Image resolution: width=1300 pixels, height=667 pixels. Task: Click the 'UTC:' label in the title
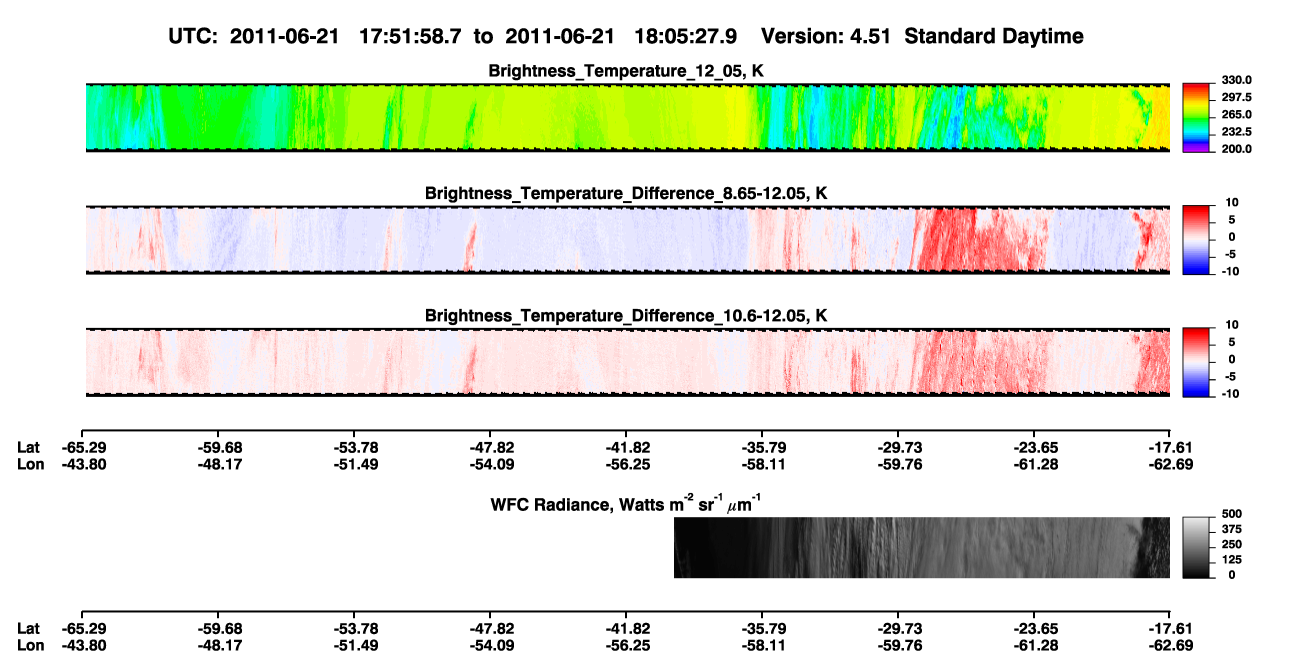(x=195, y=37)
